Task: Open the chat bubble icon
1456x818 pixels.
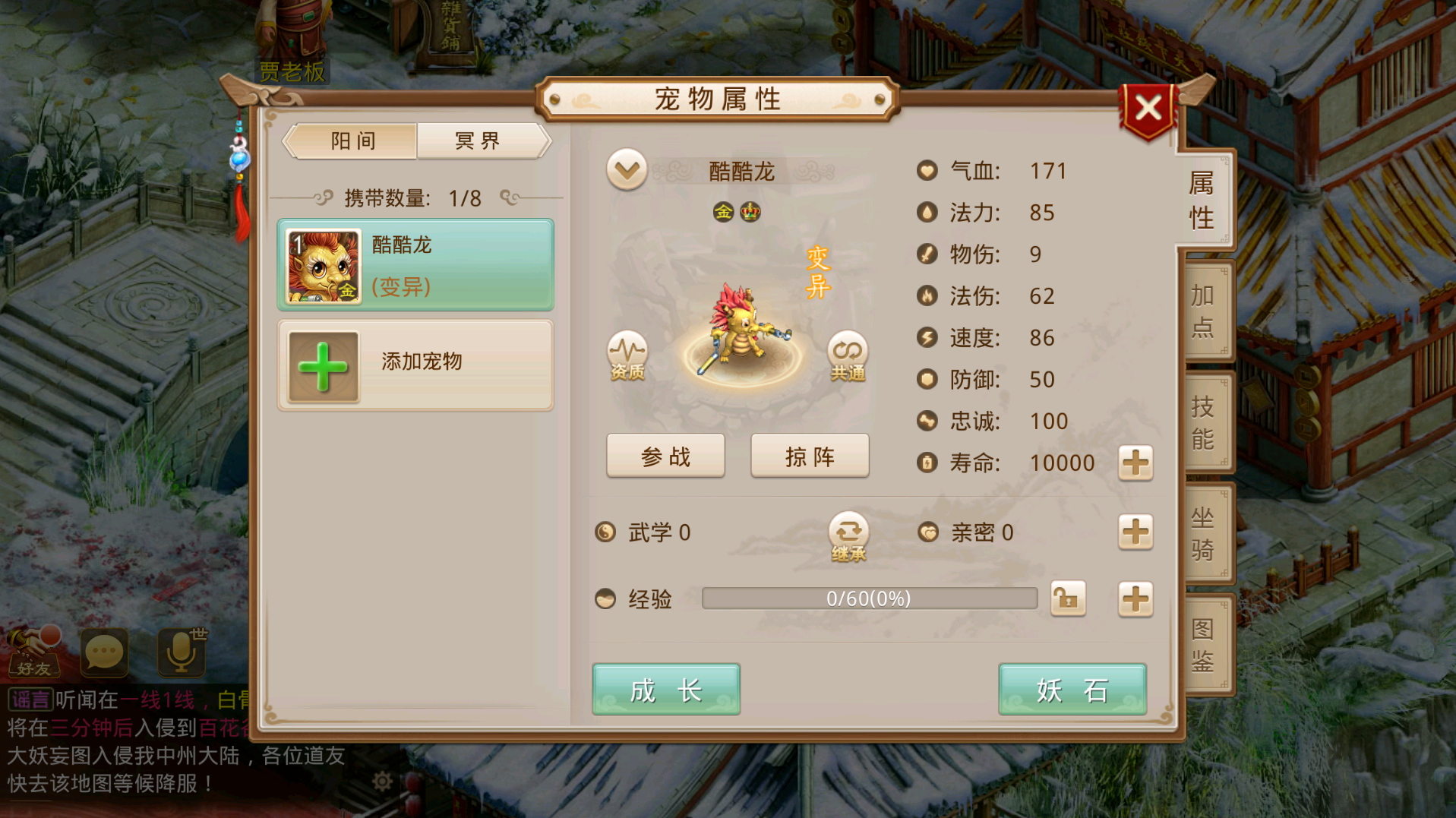Action: point(104,652)
